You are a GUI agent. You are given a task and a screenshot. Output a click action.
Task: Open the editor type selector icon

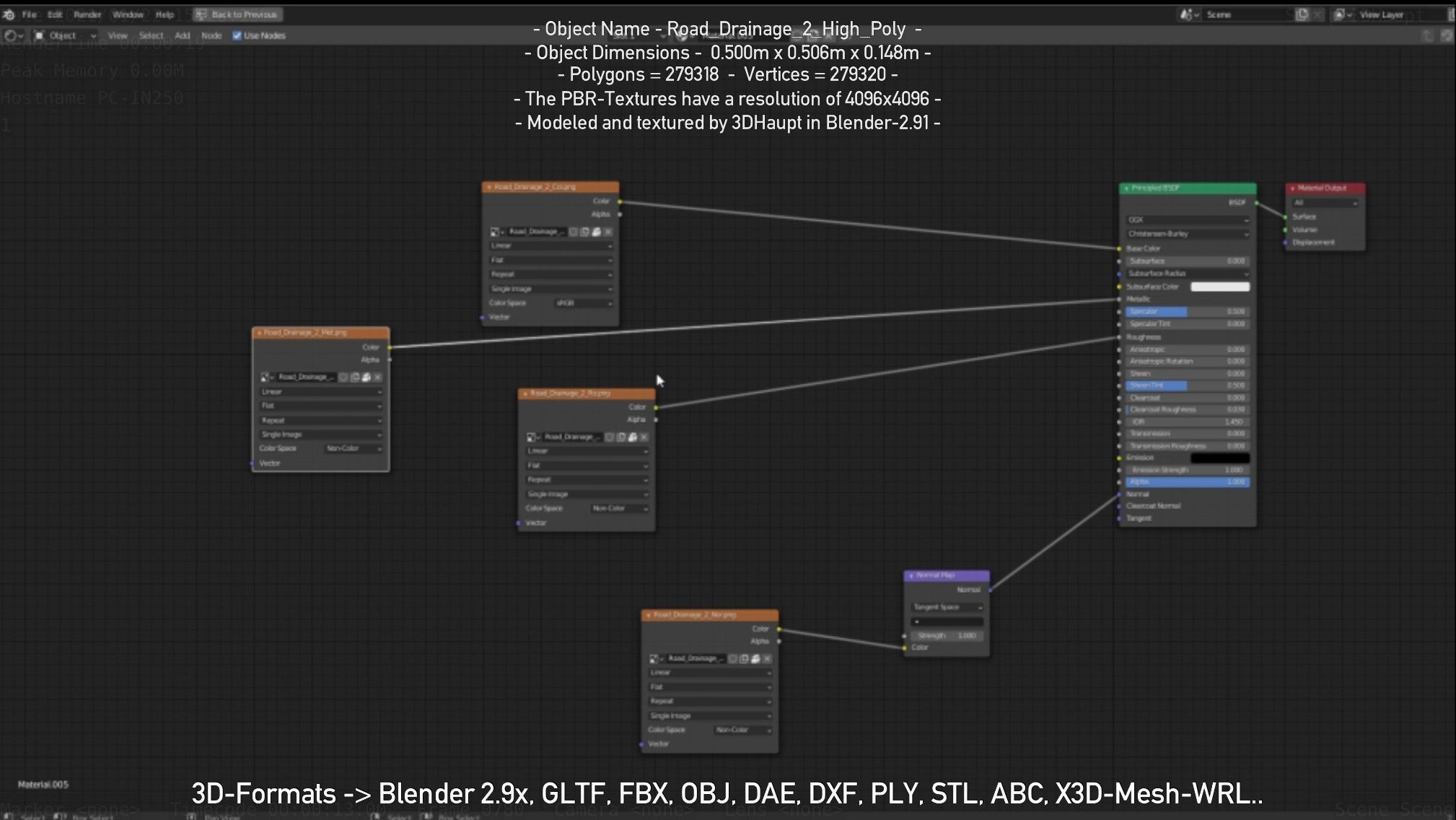click(x=13, y=35)
